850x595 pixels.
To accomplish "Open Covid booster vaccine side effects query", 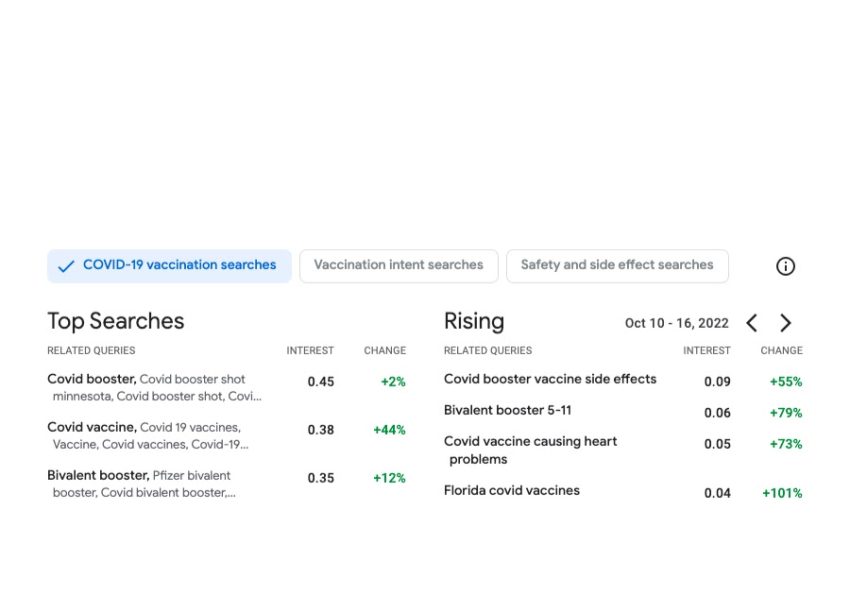I will pyautogui.click(x=550, y=379).
